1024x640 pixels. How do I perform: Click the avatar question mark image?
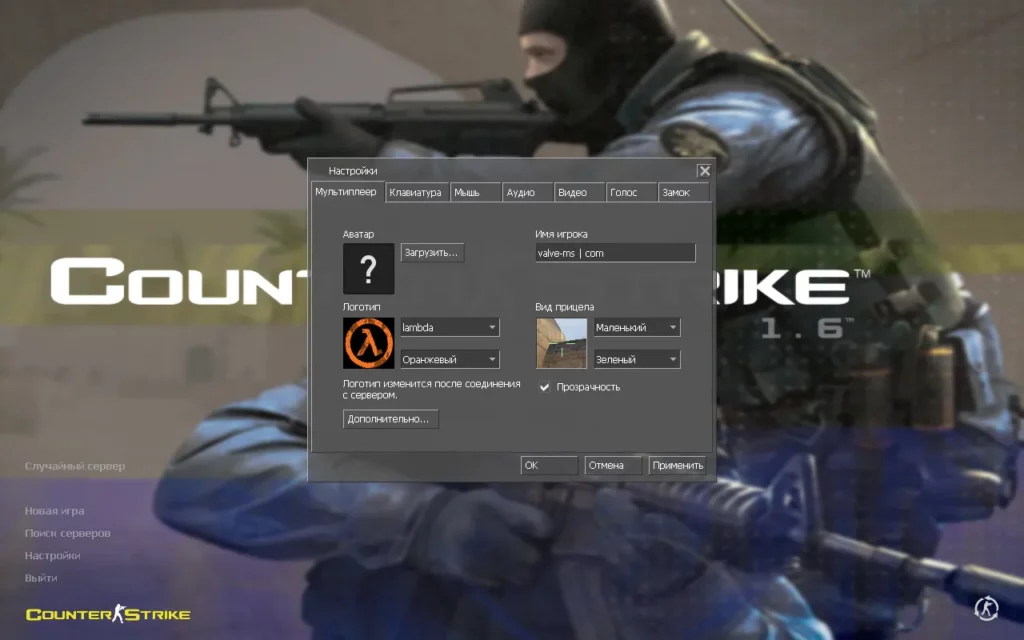tap(368, 269)
